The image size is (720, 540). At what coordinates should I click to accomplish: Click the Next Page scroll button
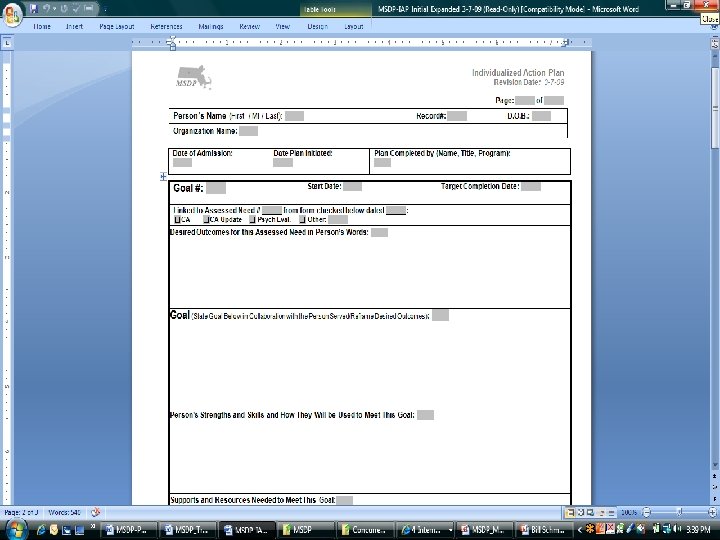click(715, 497)
